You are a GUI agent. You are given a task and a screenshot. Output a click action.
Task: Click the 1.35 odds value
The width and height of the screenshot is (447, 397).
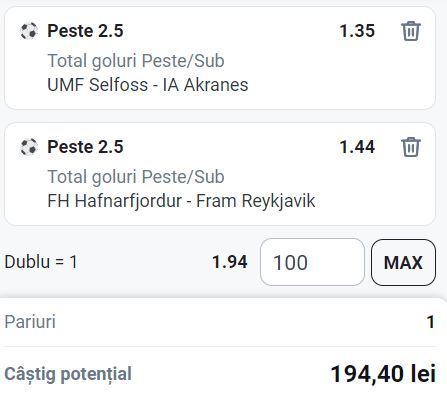point(357,31)
